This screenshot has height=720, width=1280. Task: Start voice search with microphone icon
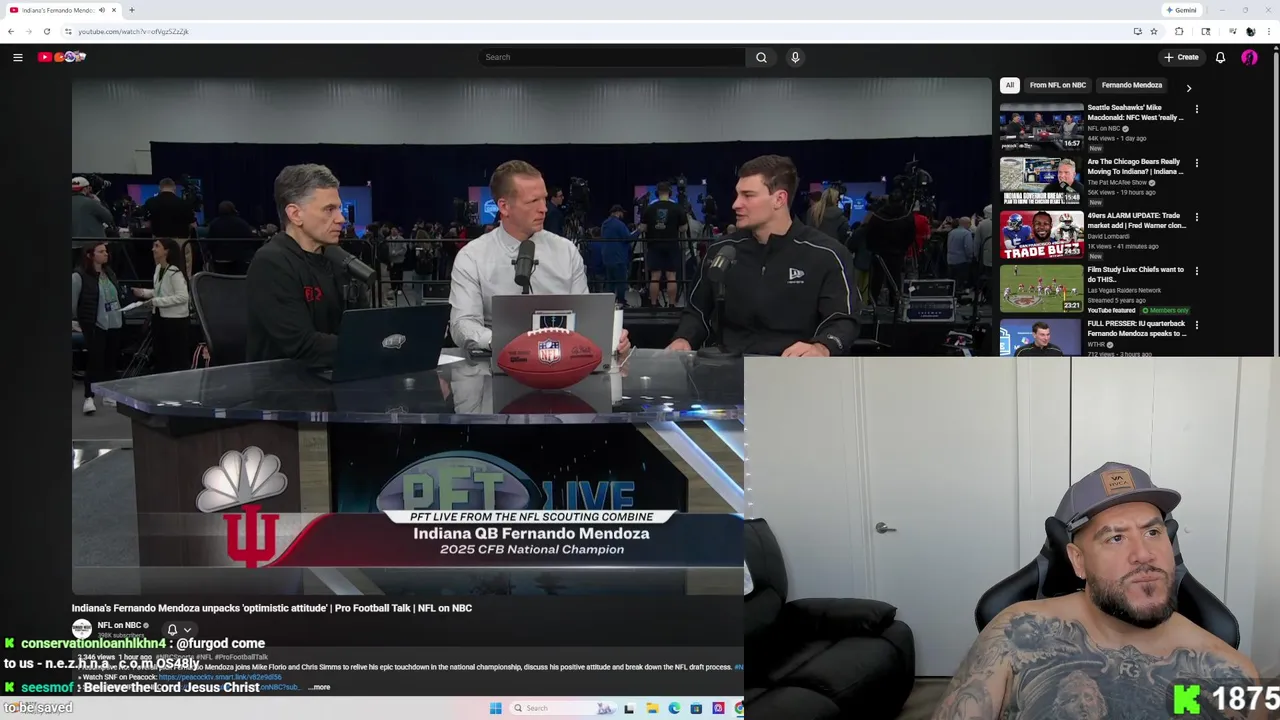(x=795, y=57)
